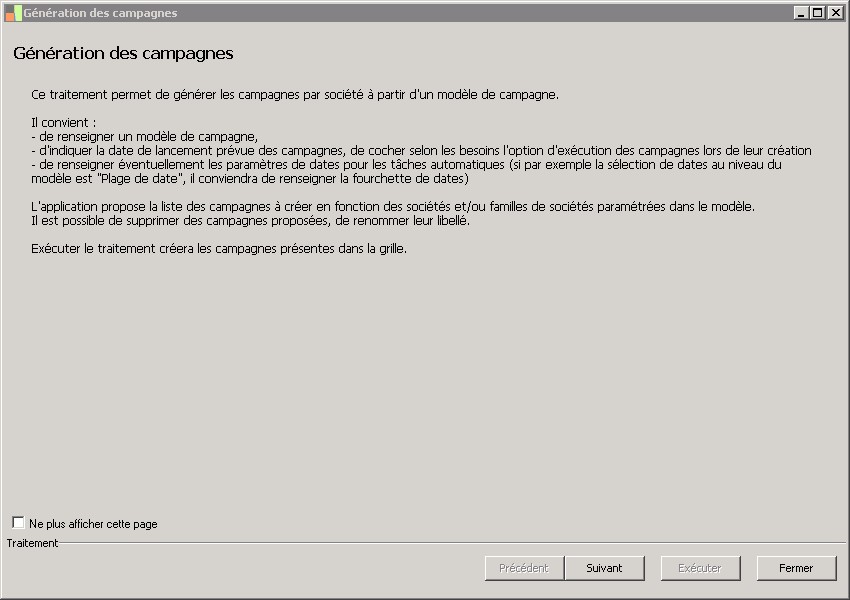850x600 pixels.
Task: Click the 'Exécuter le traitement créera' sentence
Action: click(218, 249)
